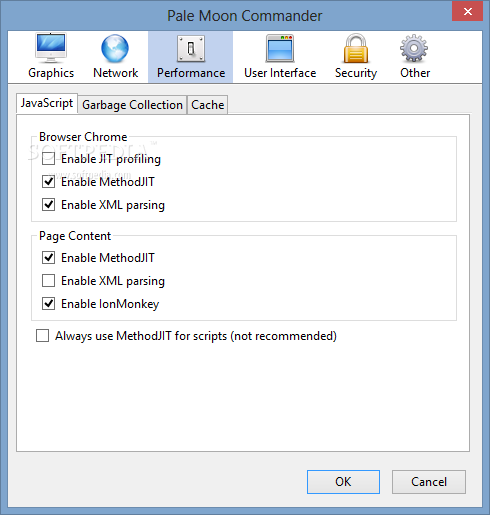Viewport: 490px width, 515px height.
Task: Click the User Interface label text
Action: [280, 73]
